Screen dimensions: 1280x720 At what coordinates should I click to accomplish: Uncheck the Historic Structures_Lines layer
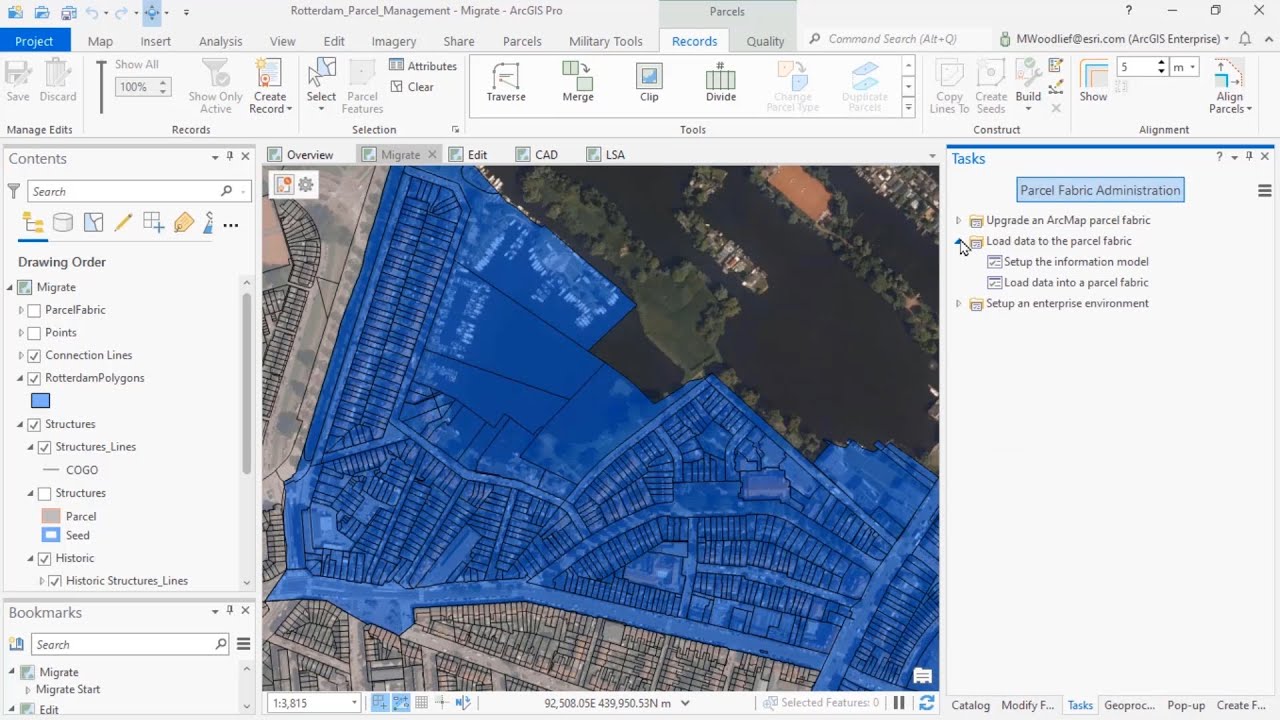click(x=55, y=581)
